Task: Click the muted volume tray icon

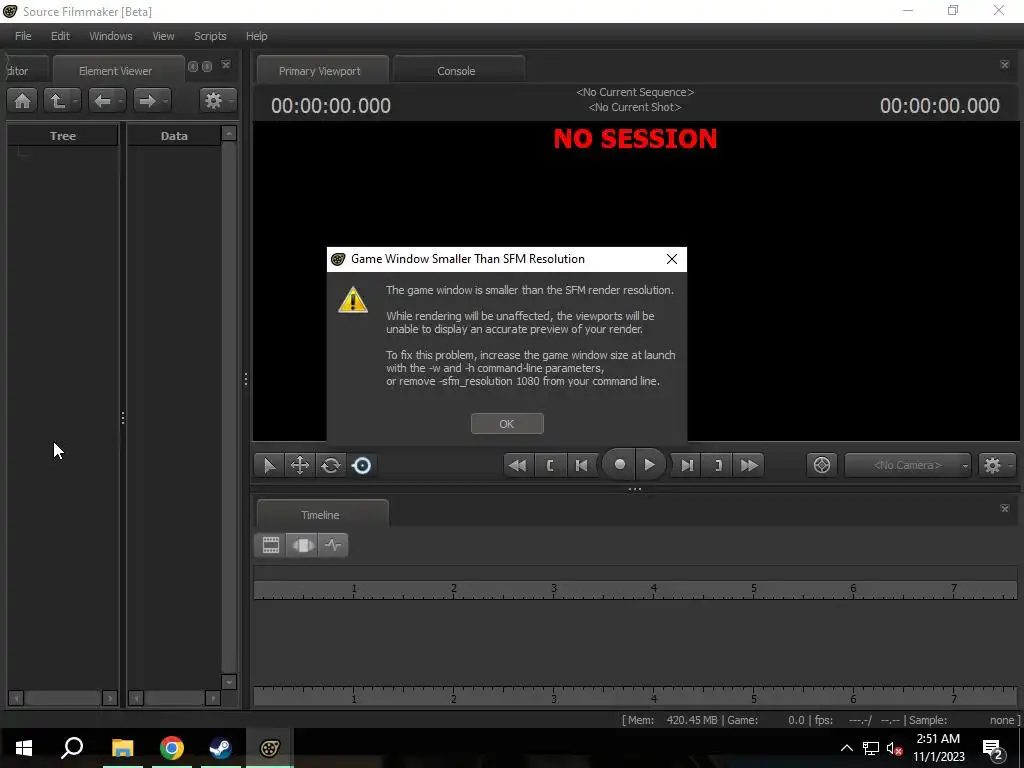Action: pyautogui.click(x=894, y=748)
